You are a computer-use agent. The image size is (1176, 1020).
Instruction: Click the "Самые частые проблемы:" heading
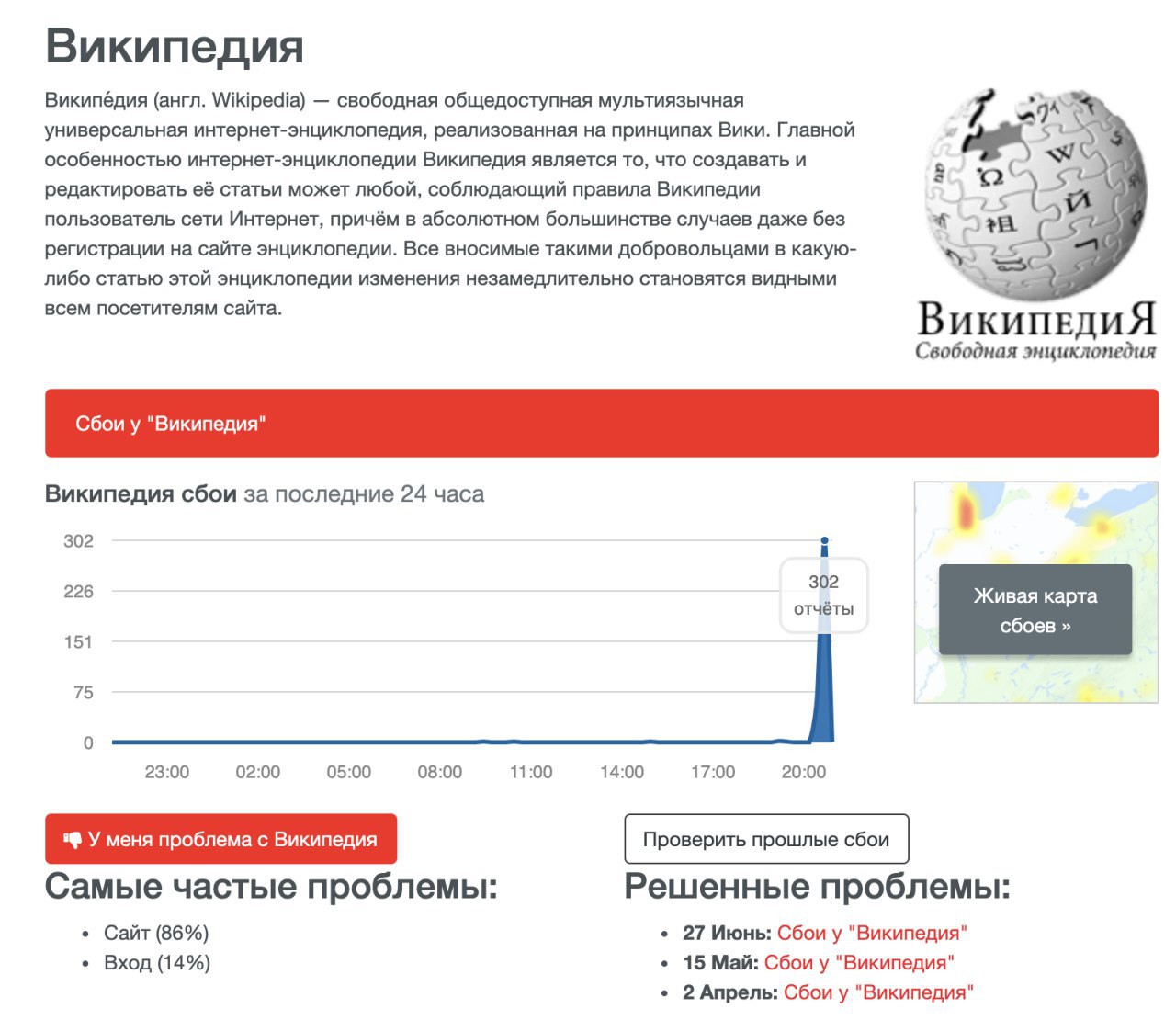[x=271, y=887]
